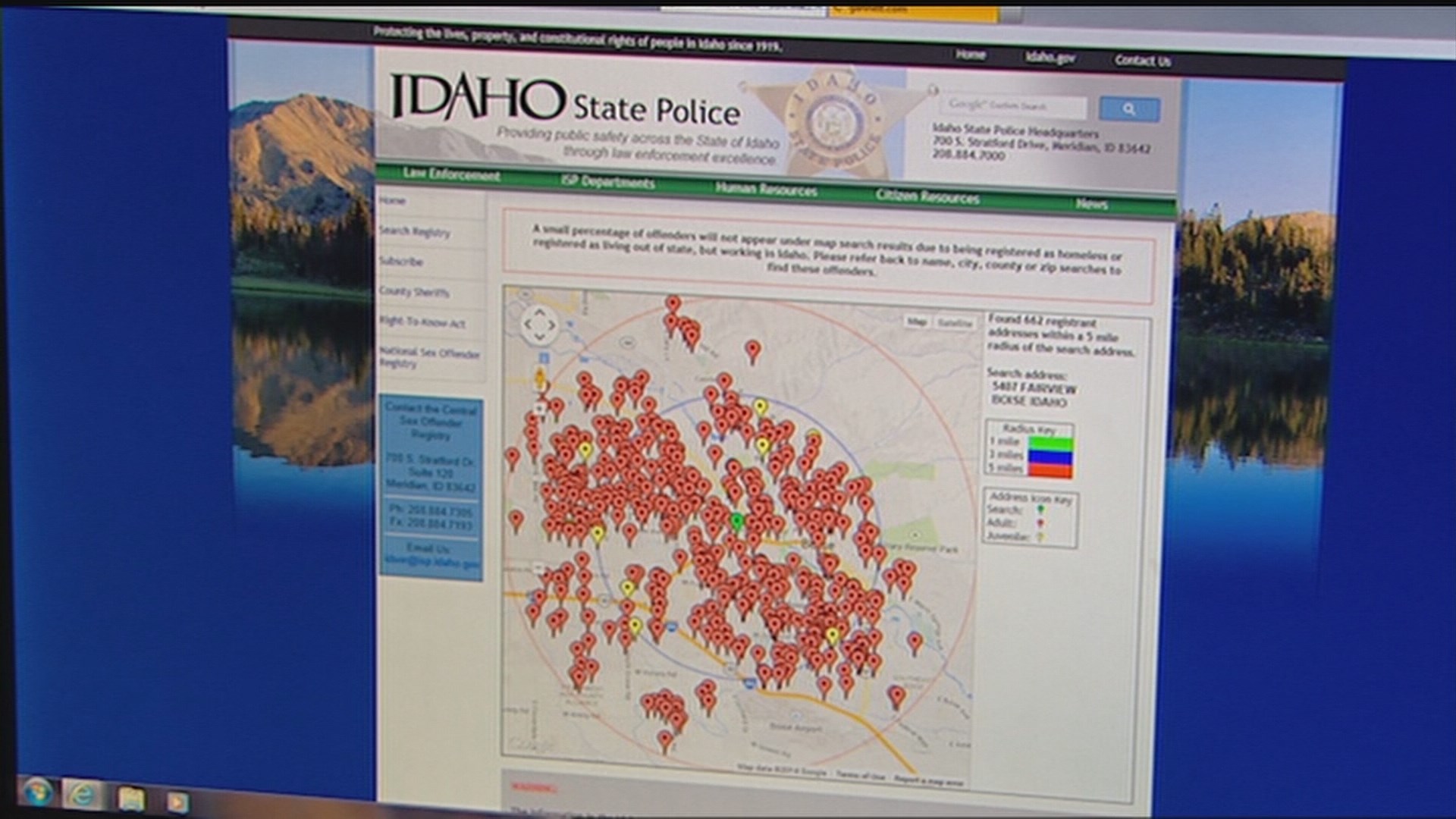Click the southernmost red marker on the map
Image resolution: width=1456 pixels, height=819 pixels.
[664, 741]
